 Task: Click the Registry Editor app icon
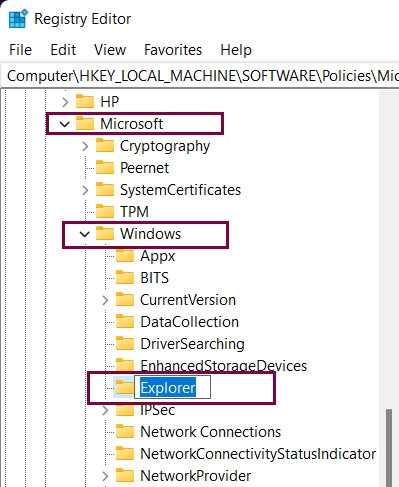coord(18,19)
